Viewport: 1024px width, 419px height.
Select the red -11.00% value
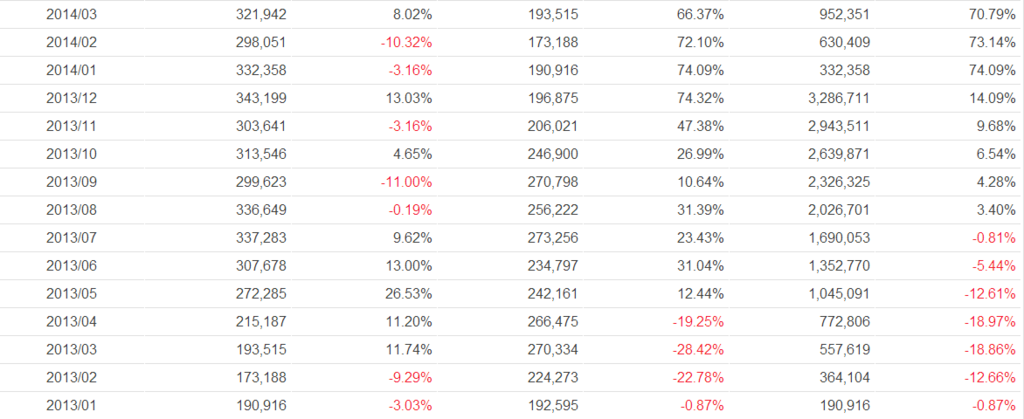(x=410, y=182)
